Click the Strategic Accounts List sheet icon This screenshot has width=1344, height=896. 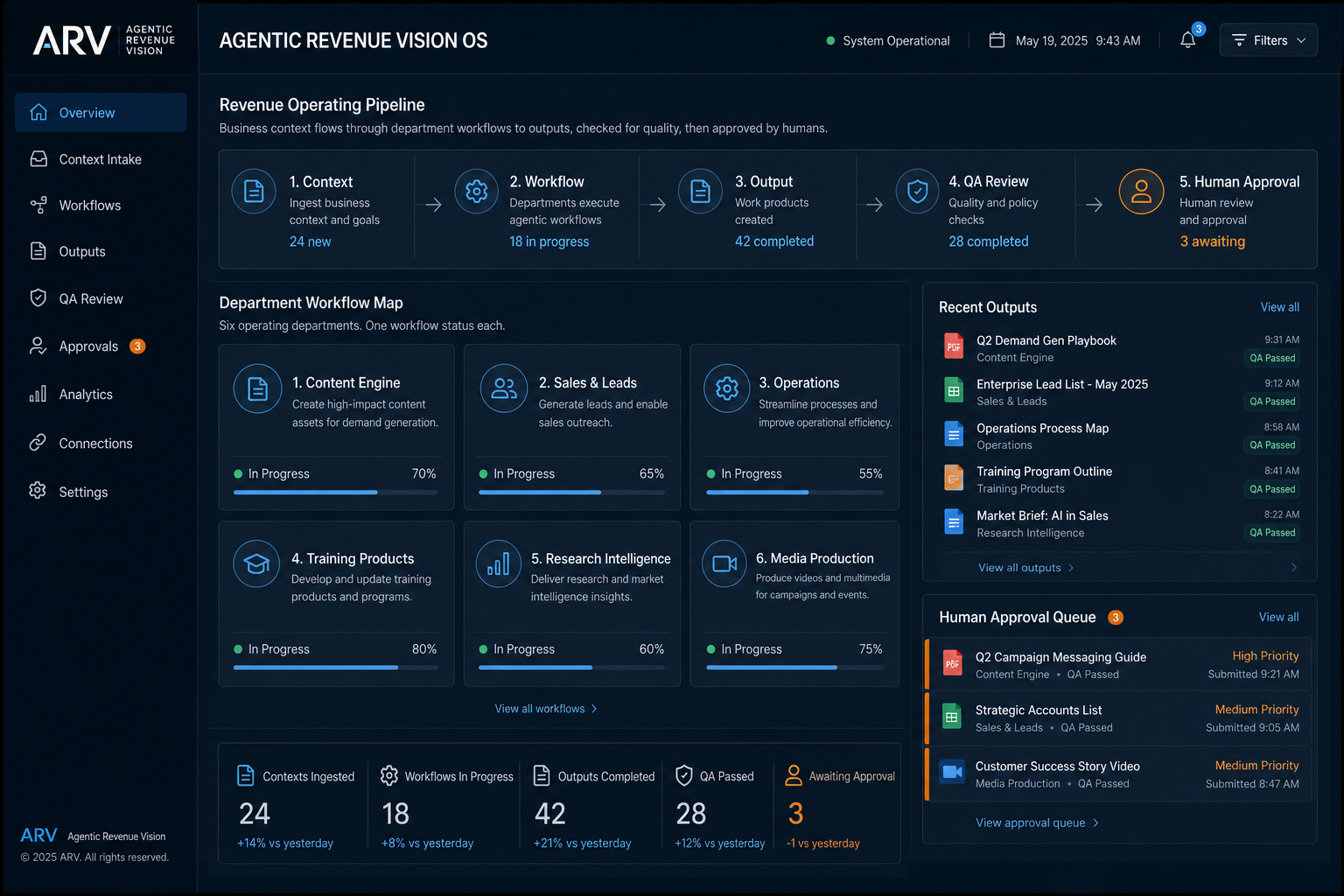952,717
